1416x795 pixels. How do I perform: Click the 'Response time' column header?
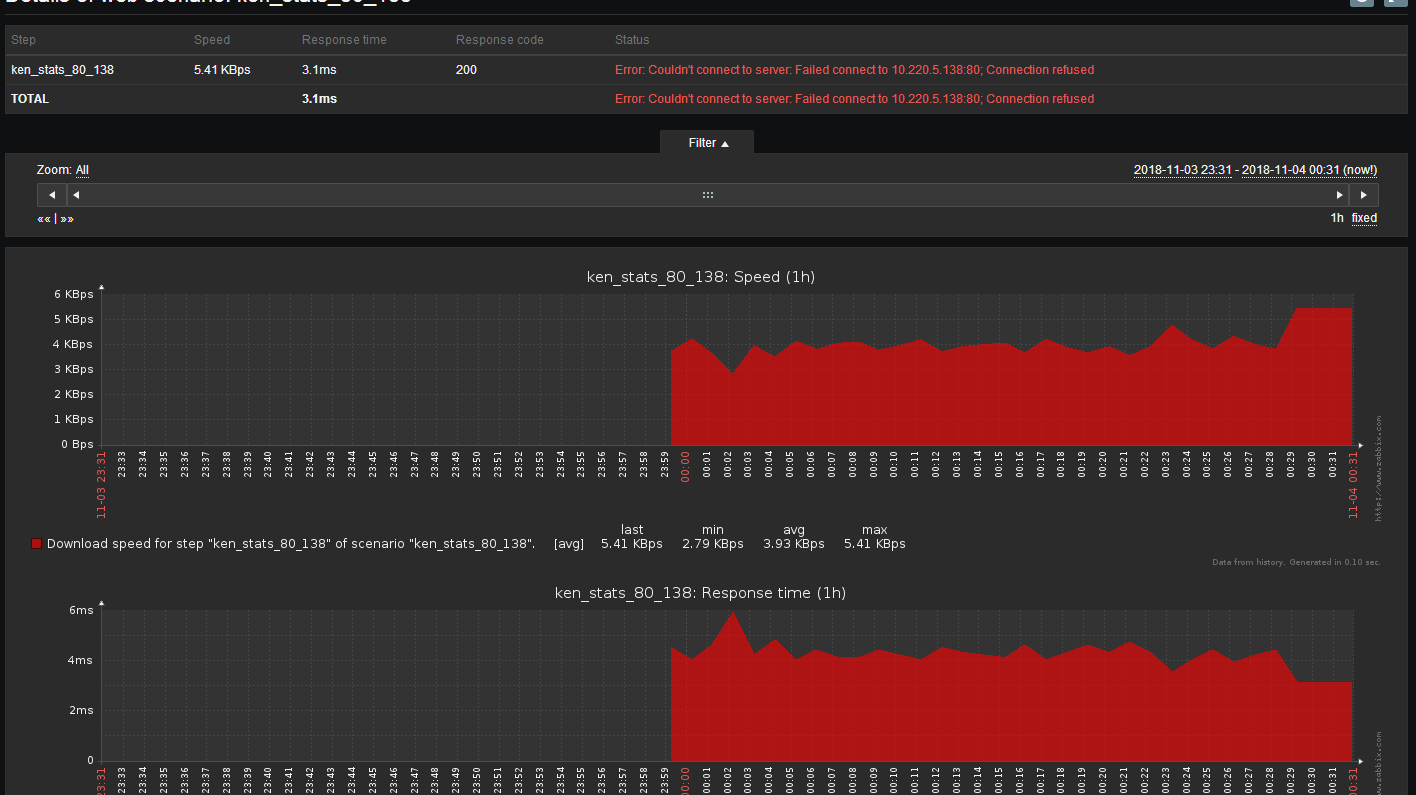coord(344,40)
